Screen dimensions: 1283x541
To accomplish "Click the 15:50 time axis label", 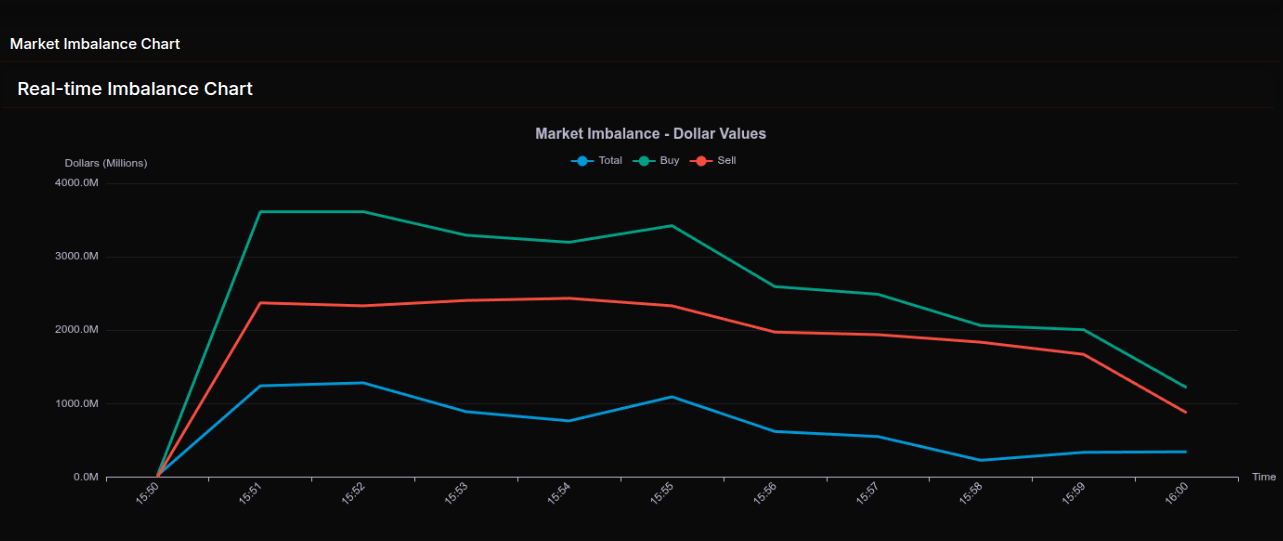I will (x=148, y=494).
